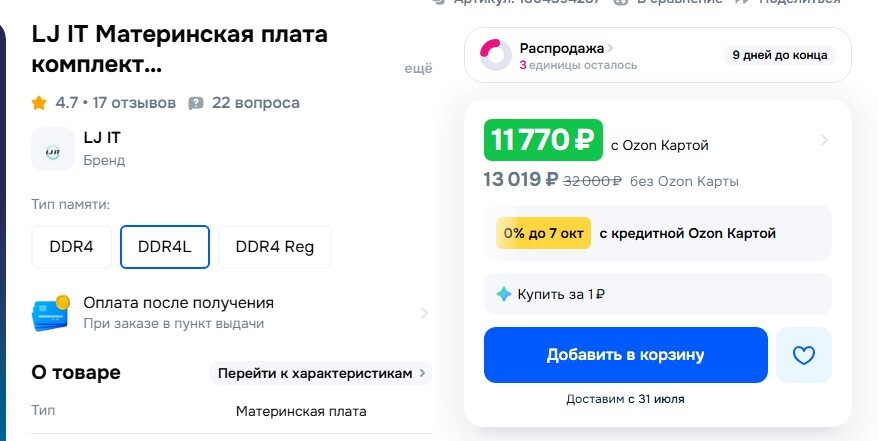Select DDR4 memory type
879x441 pixels.
[x=71, y=247]
